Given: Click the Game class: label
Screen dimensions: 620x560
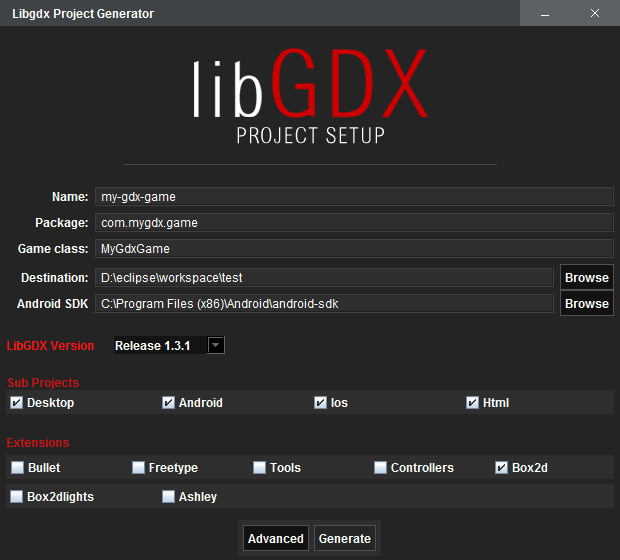Looking at the screenshot, I should click(x=53, y=249).
